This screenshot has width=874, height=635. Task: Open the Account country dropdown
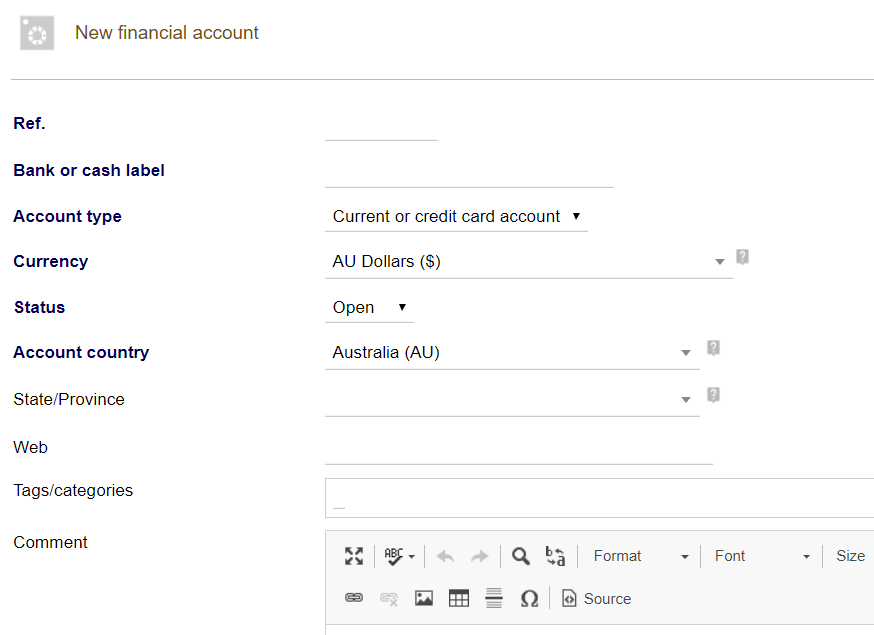512,352
